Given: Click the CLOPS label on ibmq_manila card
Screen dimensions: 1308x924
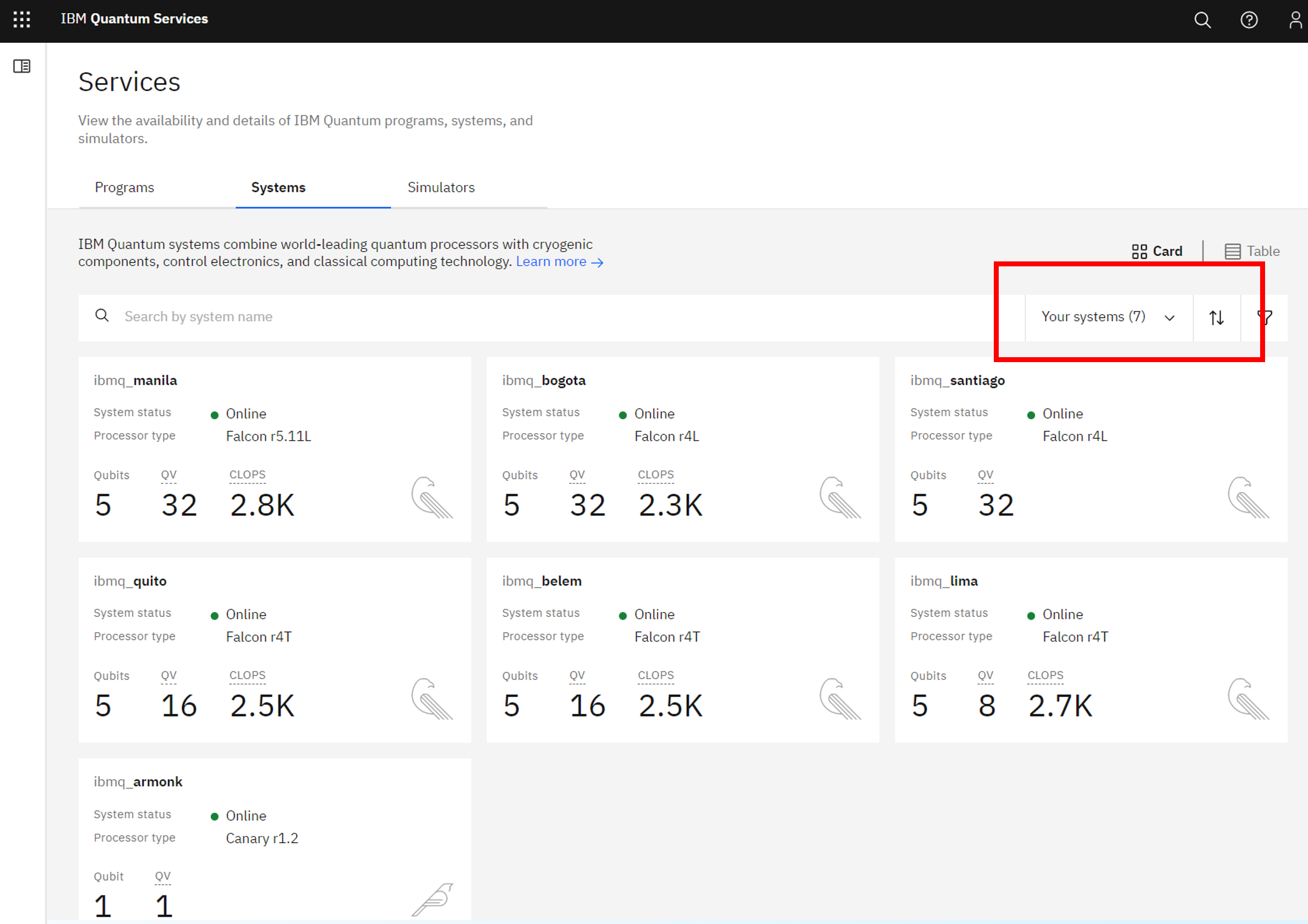Looking at the screenshot, I should pos(247,475).
